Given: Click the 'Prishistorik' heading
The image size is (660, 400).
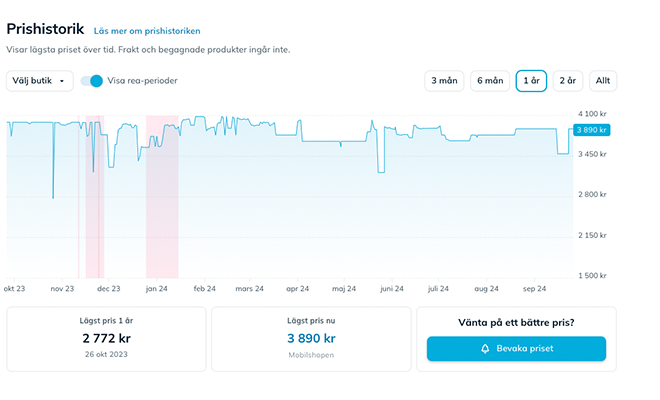Looking at the screenshot, I should coord(45,29).
